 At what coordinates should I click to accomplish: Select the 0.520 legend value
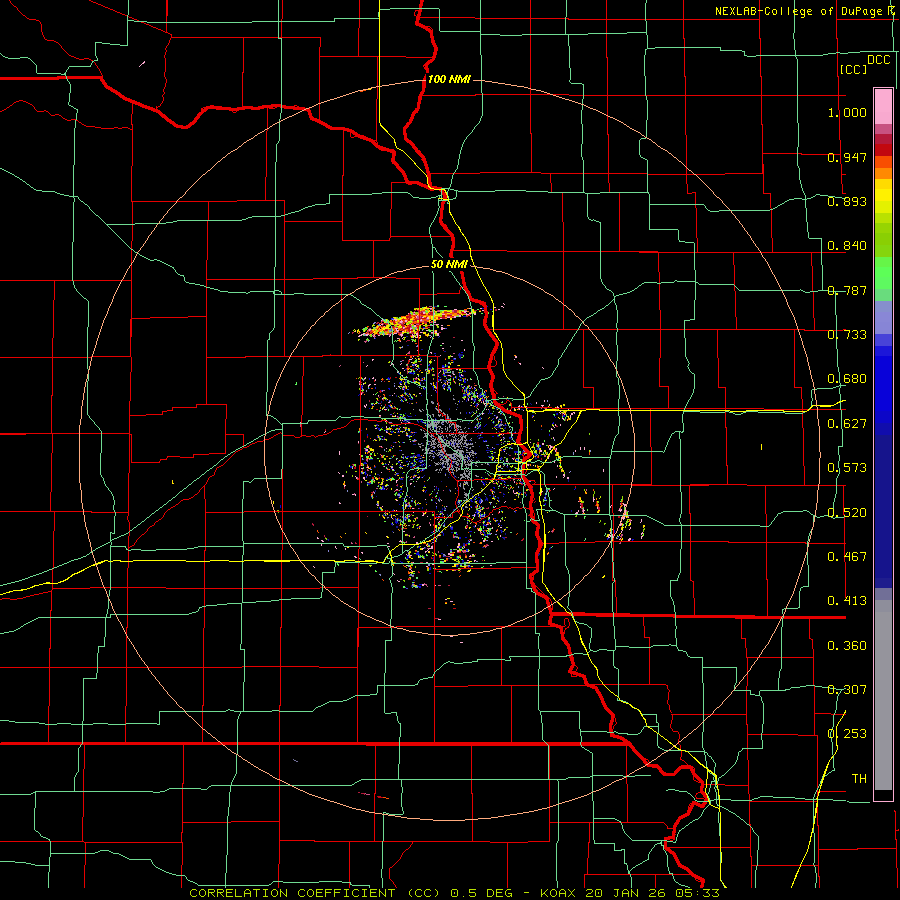[x=847, y=513]
